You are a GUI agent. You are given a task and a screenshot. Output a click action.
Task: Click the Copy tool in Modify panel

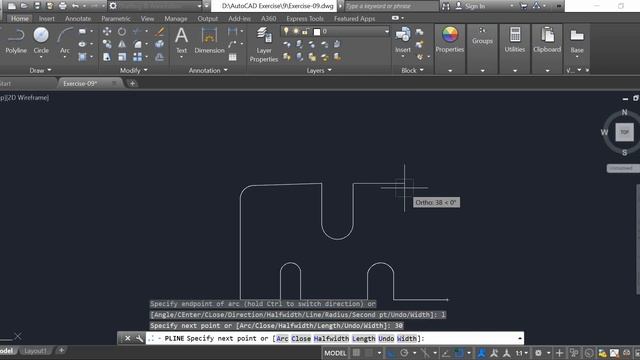[107, 44]
